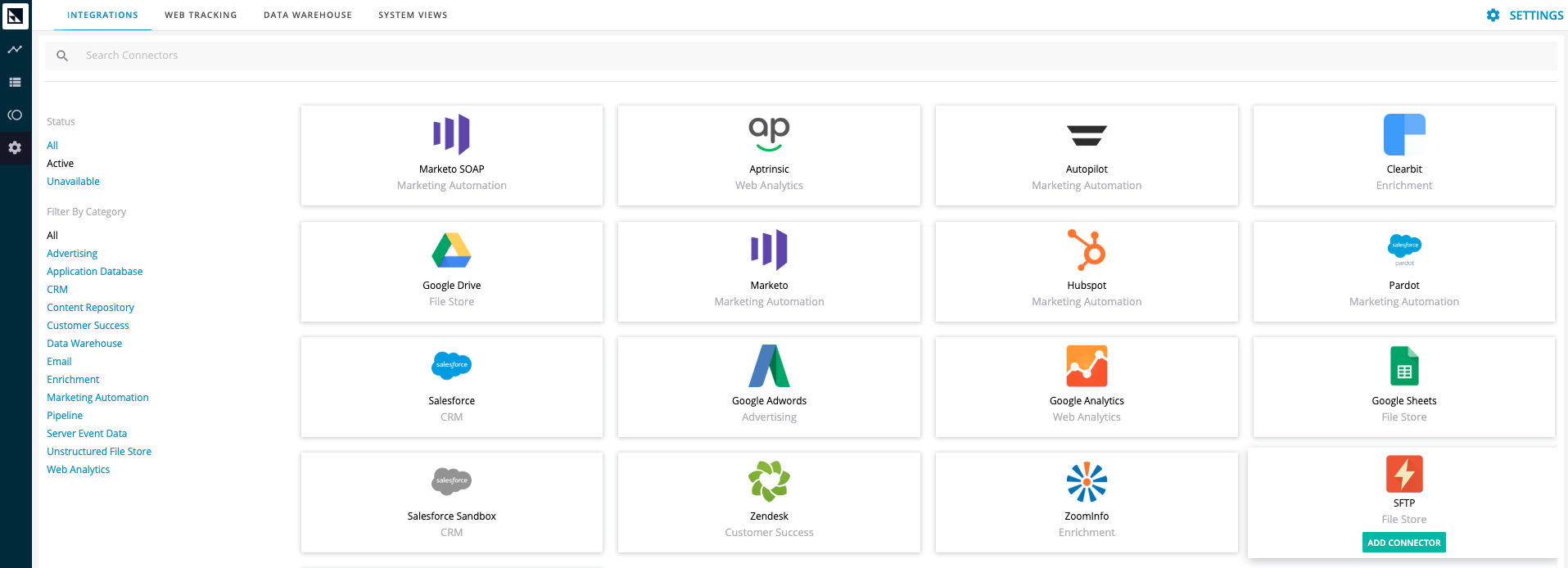Click the Hubspot connector name

click(1087, 286)
